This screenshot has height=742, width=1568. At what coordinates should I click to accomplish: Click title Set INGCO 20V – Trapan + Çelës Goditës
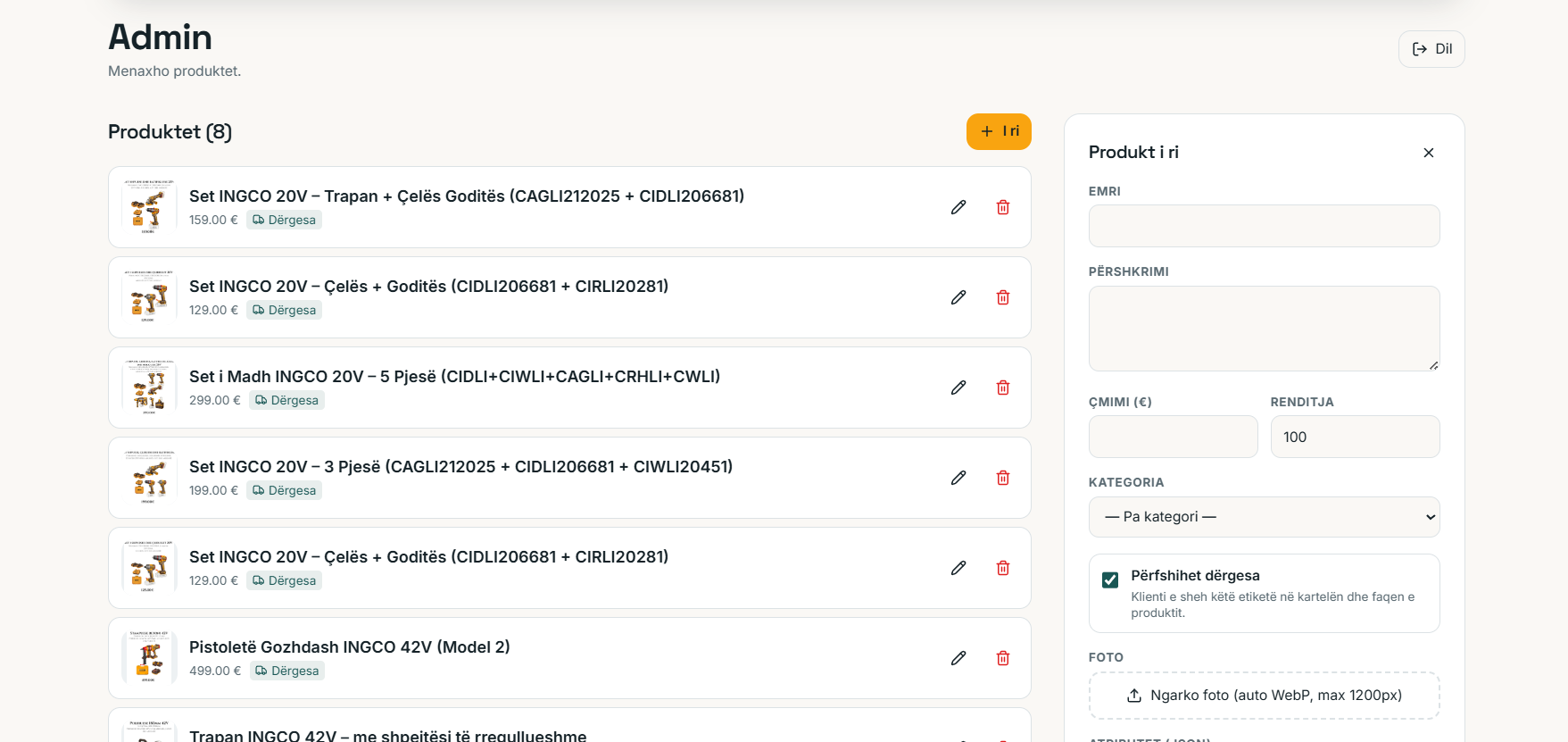pyautogui.click(x=467, y=196)
